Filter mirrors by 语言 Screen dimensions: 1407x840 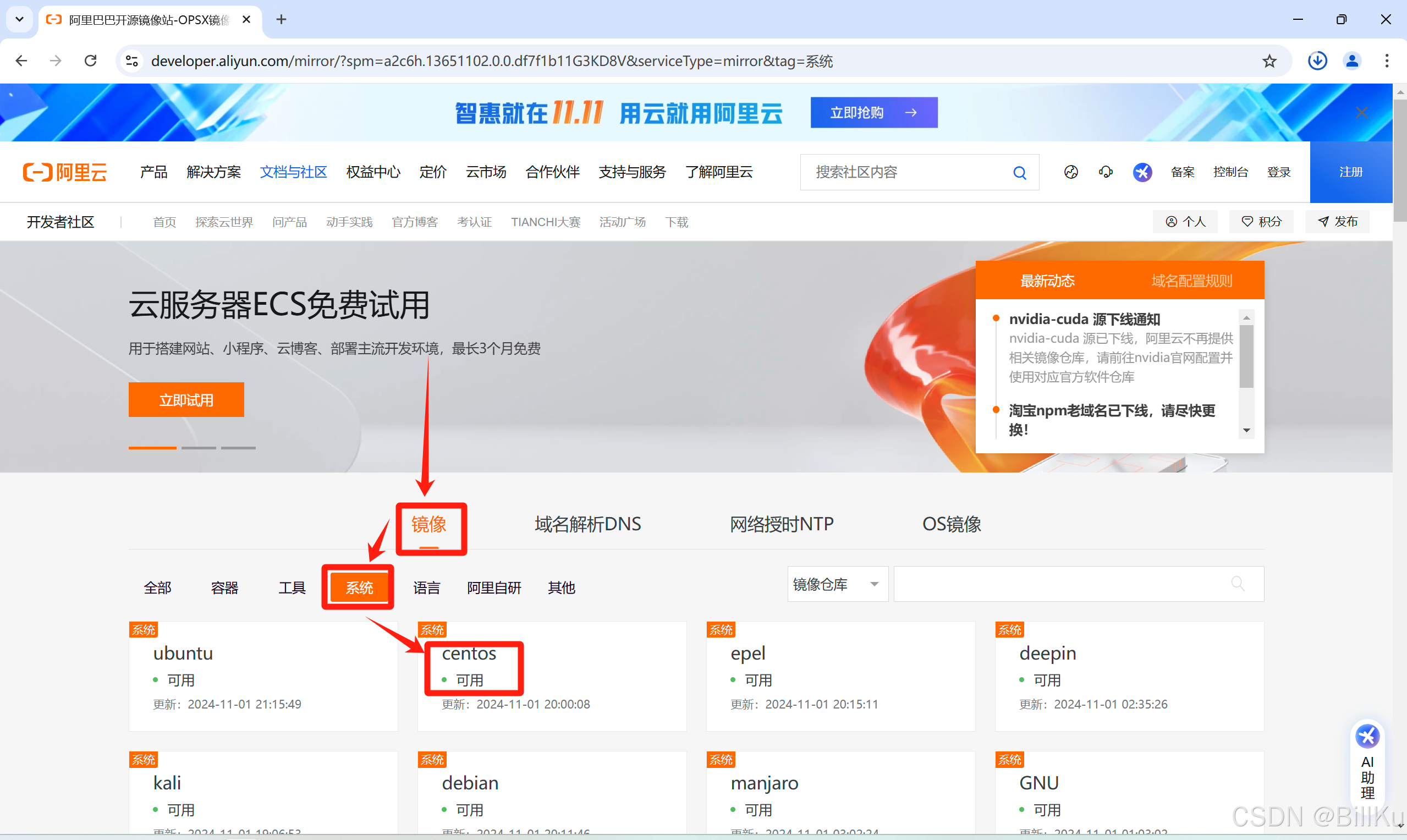click(x=427, y=588)
